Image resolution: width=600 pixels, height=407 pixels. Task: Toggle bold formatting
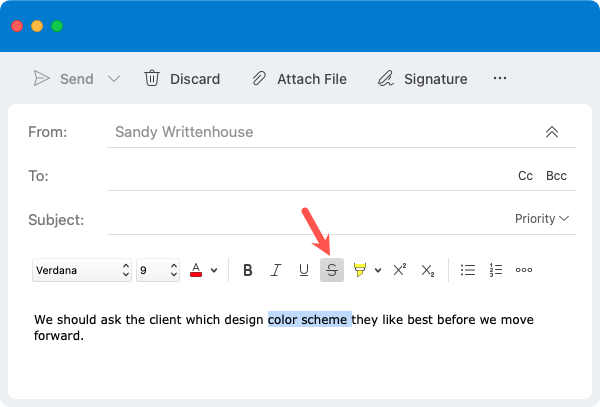(x=248, y=270)
